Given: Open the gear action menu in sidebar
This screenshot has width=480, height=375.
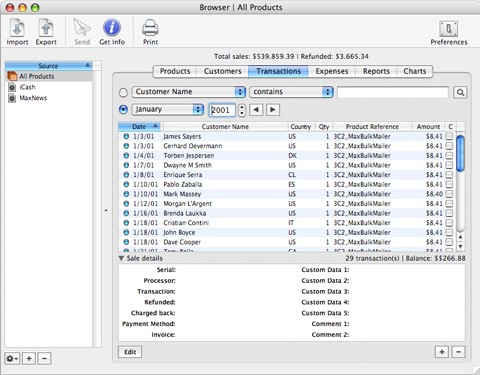Looking at the screenshot, I should [x=12, y=359].
